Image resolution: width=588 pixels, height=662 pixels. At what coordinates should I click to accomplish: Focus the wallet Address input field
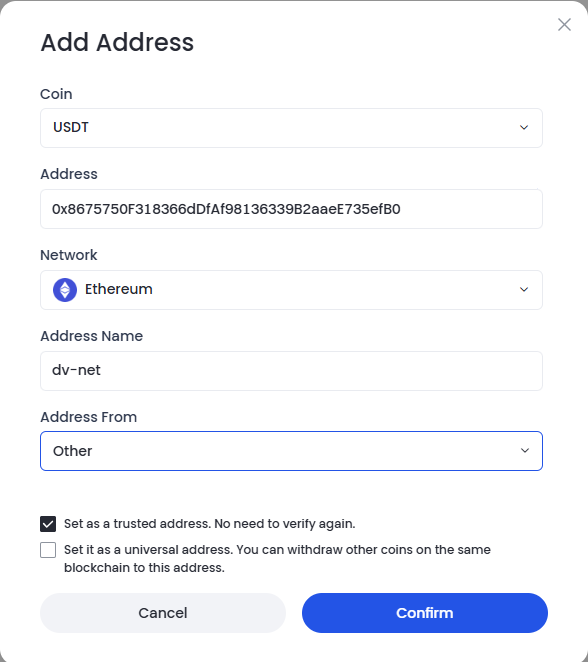click(291, 209)
